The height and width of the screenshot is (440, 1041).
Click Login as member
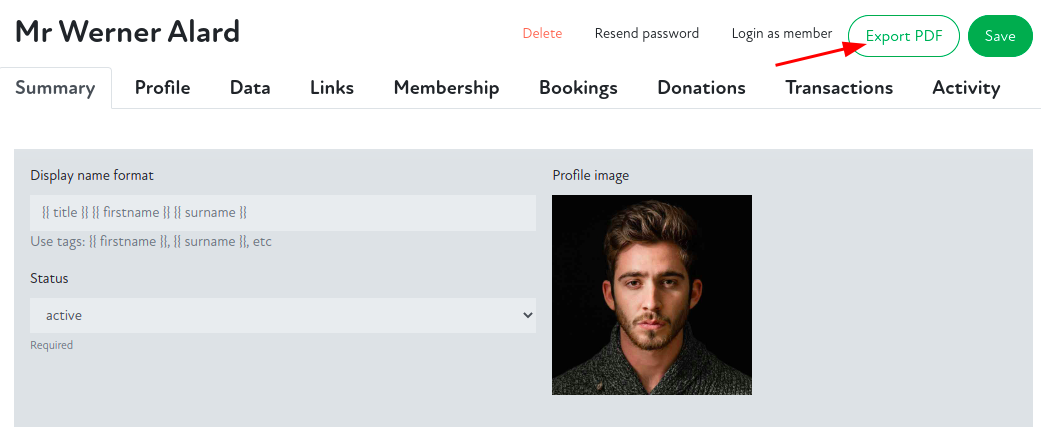tap(781, 33)
